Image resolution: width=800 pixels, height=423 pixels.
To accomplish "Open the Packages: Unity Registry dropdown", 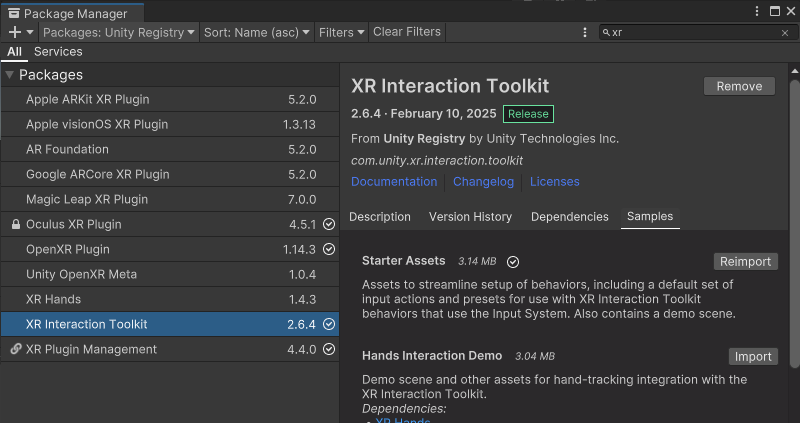I will coord(120,32).
